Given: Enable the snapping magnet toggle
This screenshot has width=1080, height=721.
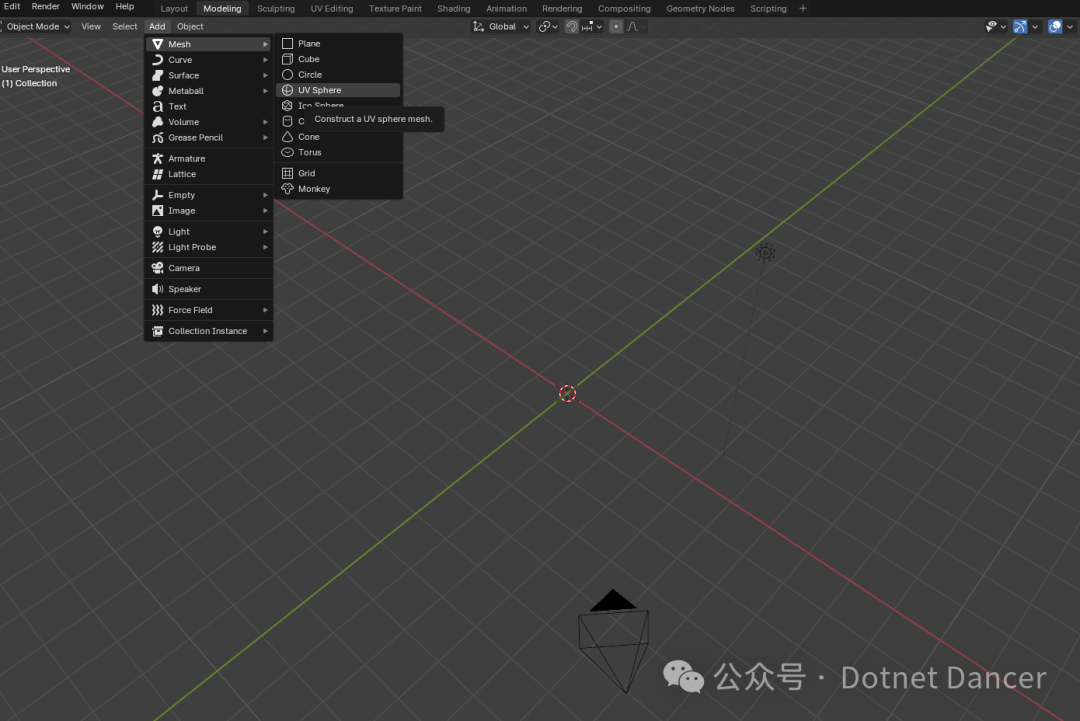Looking at the screenshot, I should click(x=571, y=26).
